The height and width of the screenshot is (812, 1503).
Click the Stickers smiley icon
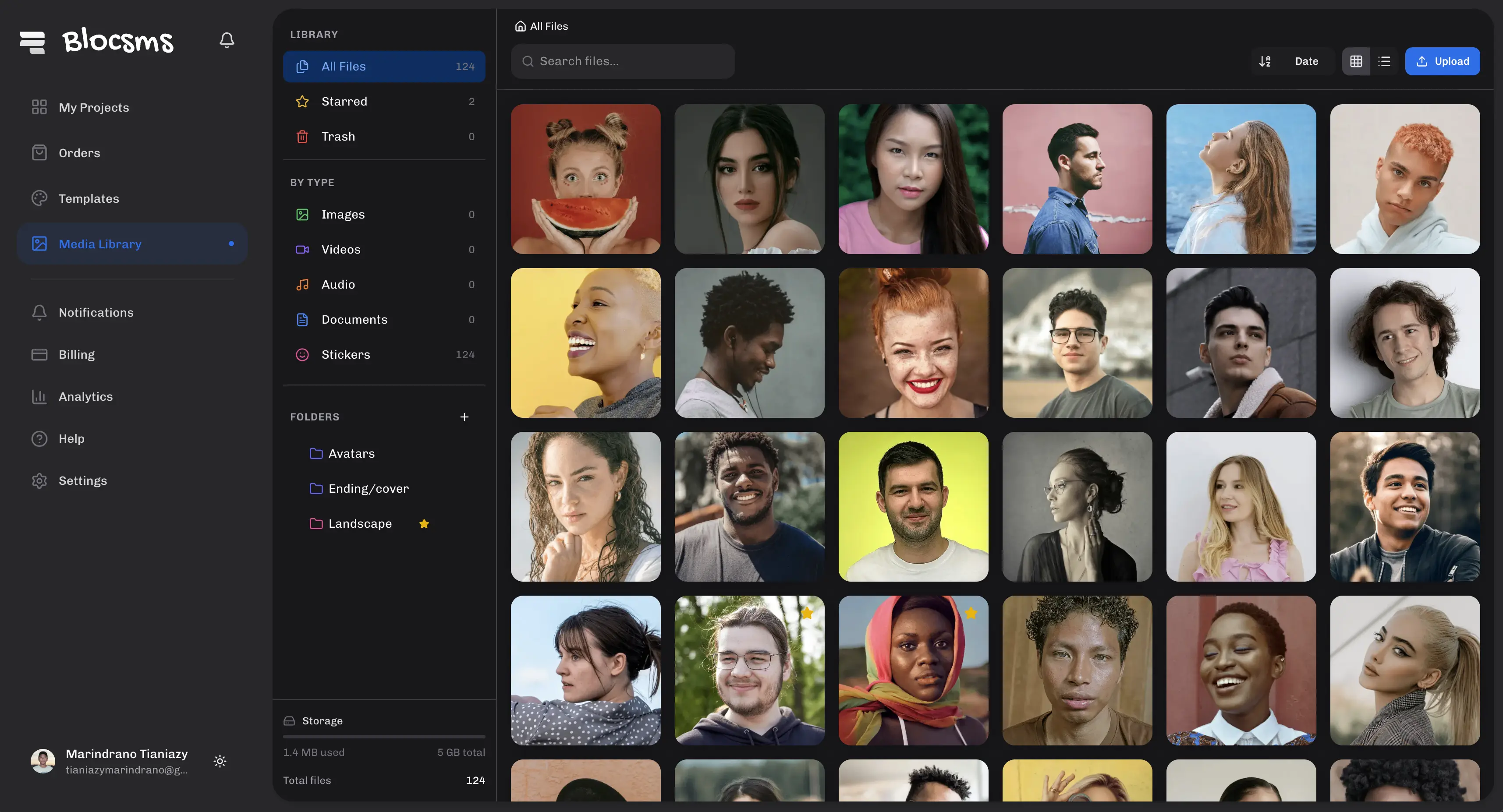pyautogui.click(x=302, y=355)
